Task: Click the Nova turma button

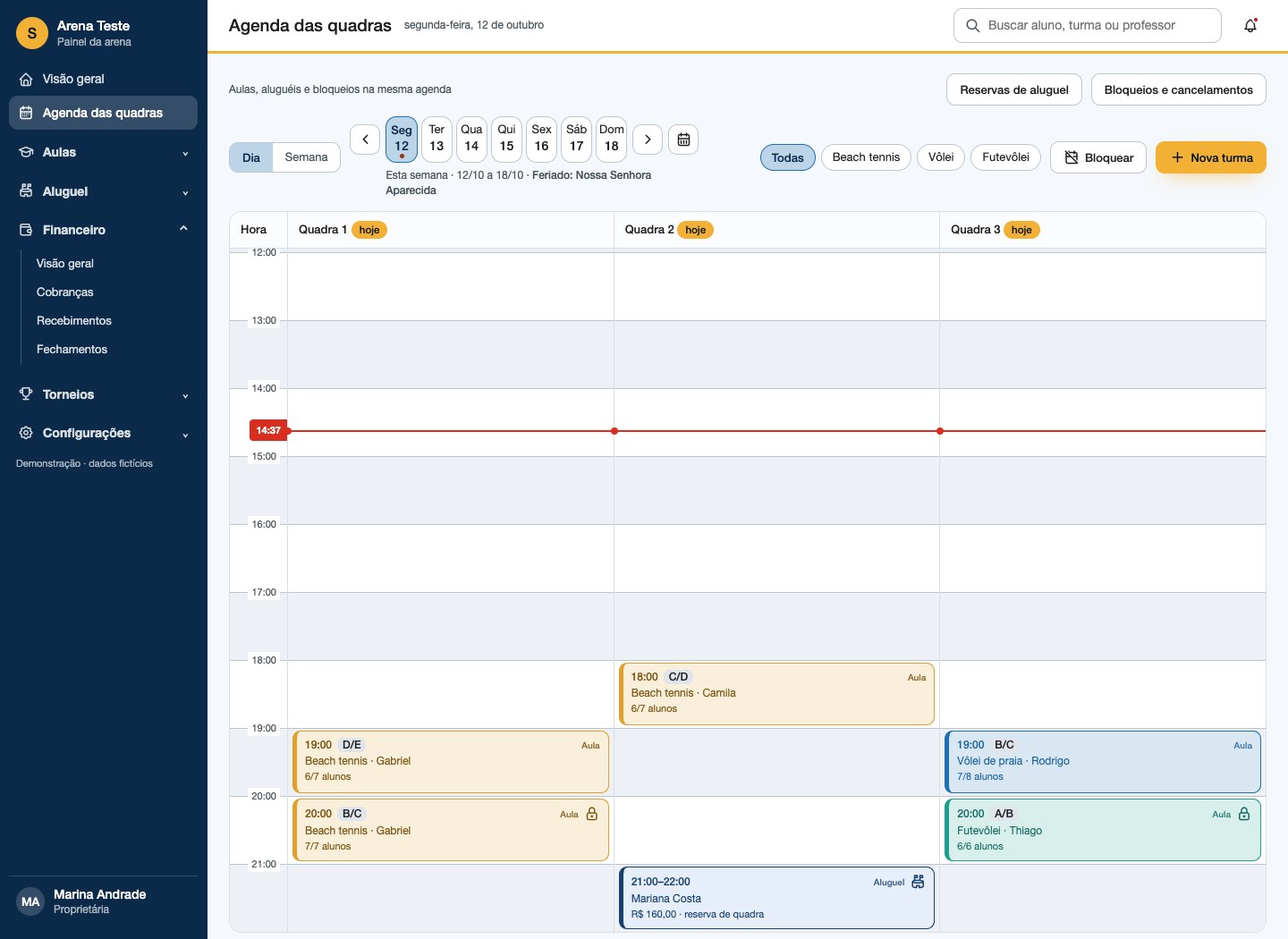Action: pos(1211,157)
